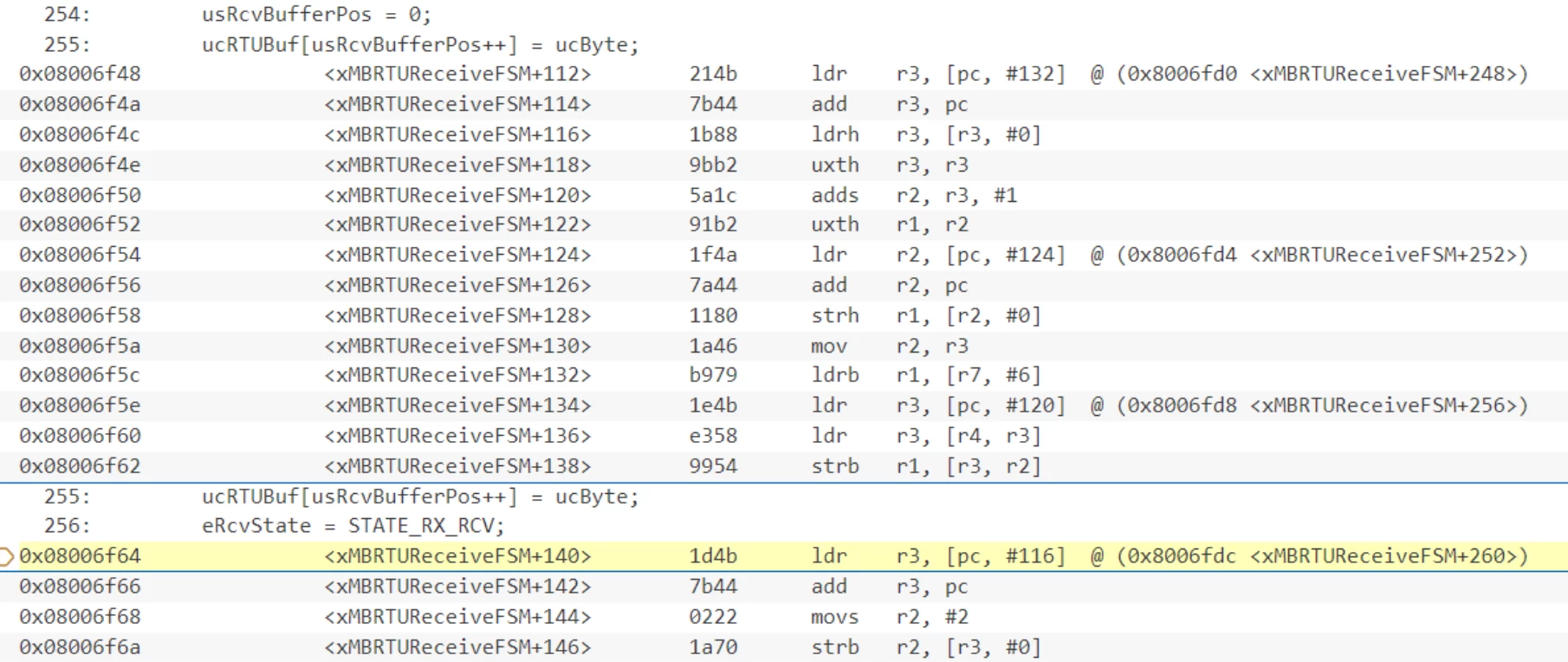
Task: Select symbol <xMBRTUReceiveFSM+140>
Action: coord(457,556)
